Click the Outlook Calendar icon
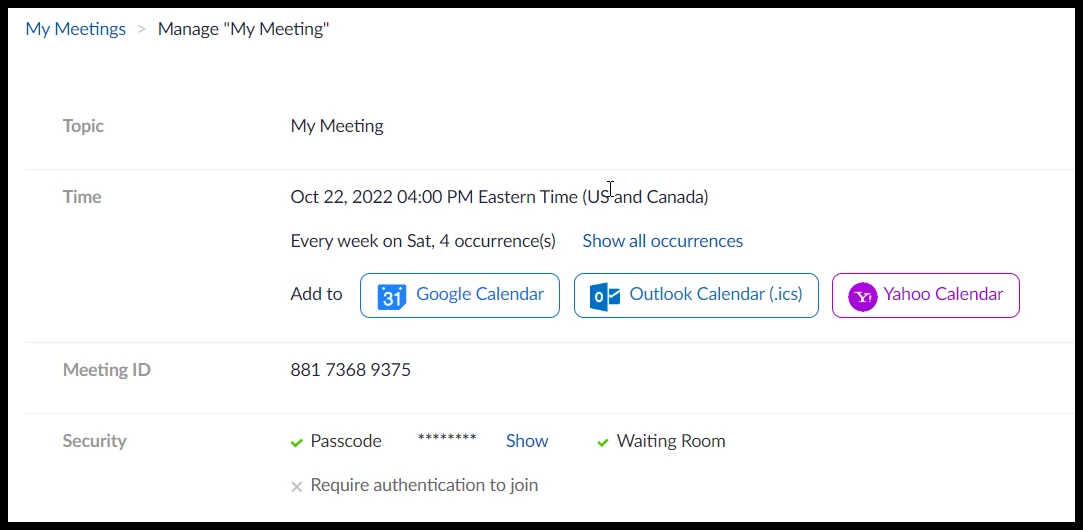 point(604,297)
